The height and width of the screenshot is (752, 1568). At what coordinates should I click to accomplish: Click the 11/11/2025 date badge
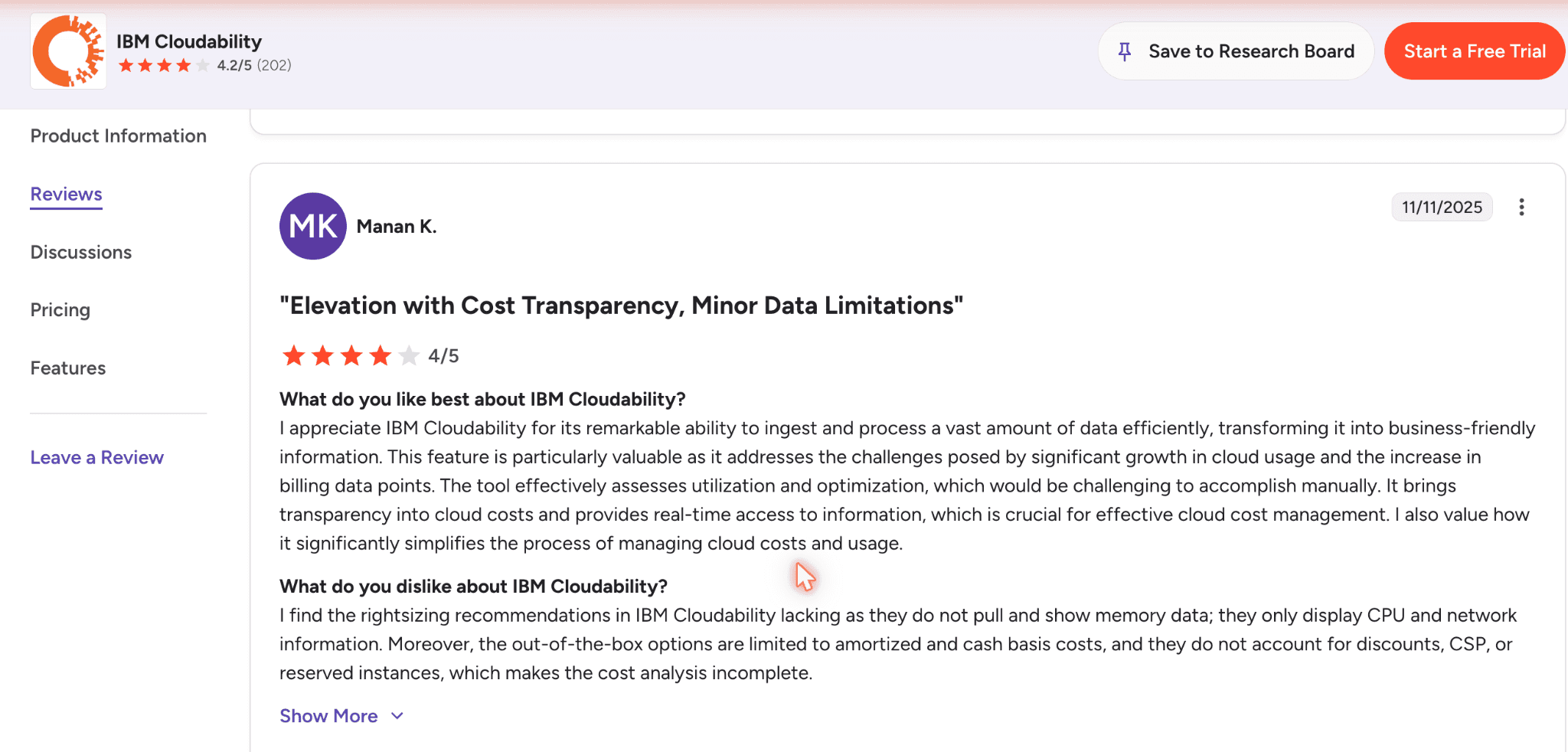(x=1442, y=207)
